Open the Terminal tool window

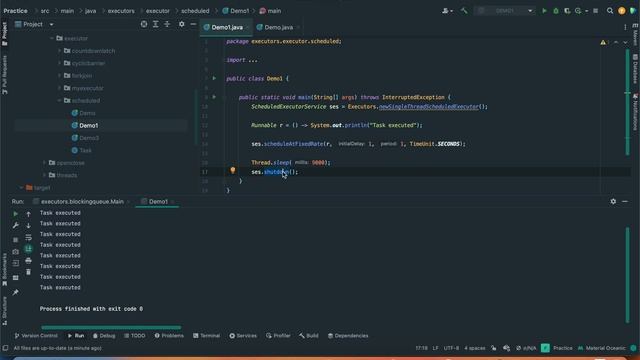(x=207, y=336)
